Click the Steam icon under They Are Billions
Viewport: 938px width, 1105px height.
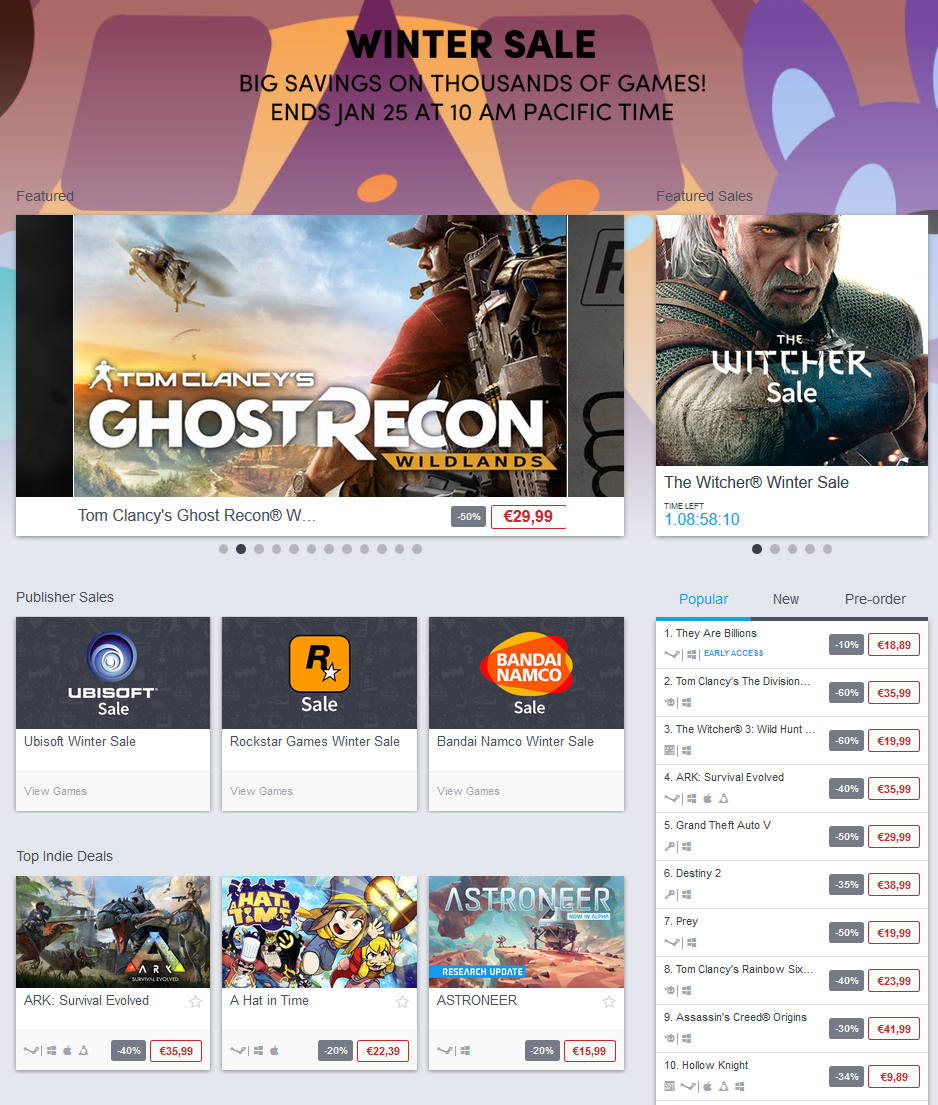point(672,654)
